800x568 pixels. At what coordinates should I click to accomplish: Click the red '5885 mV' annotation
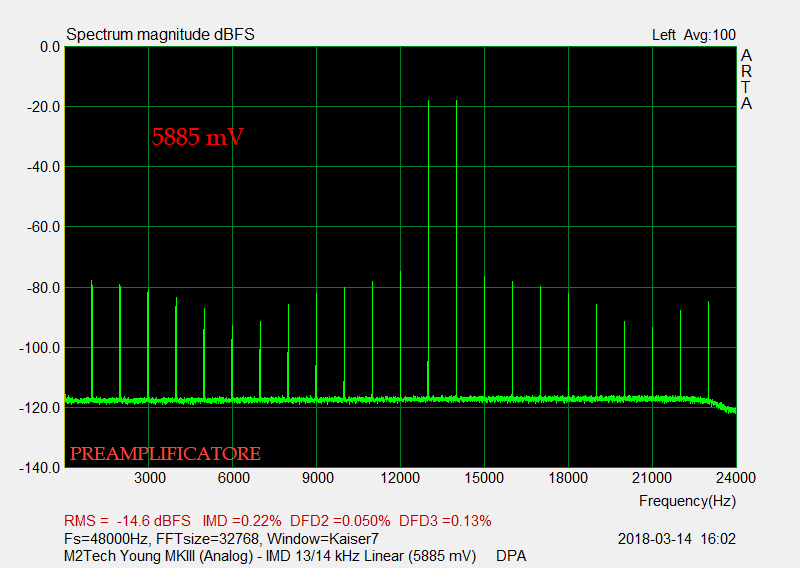198,137
